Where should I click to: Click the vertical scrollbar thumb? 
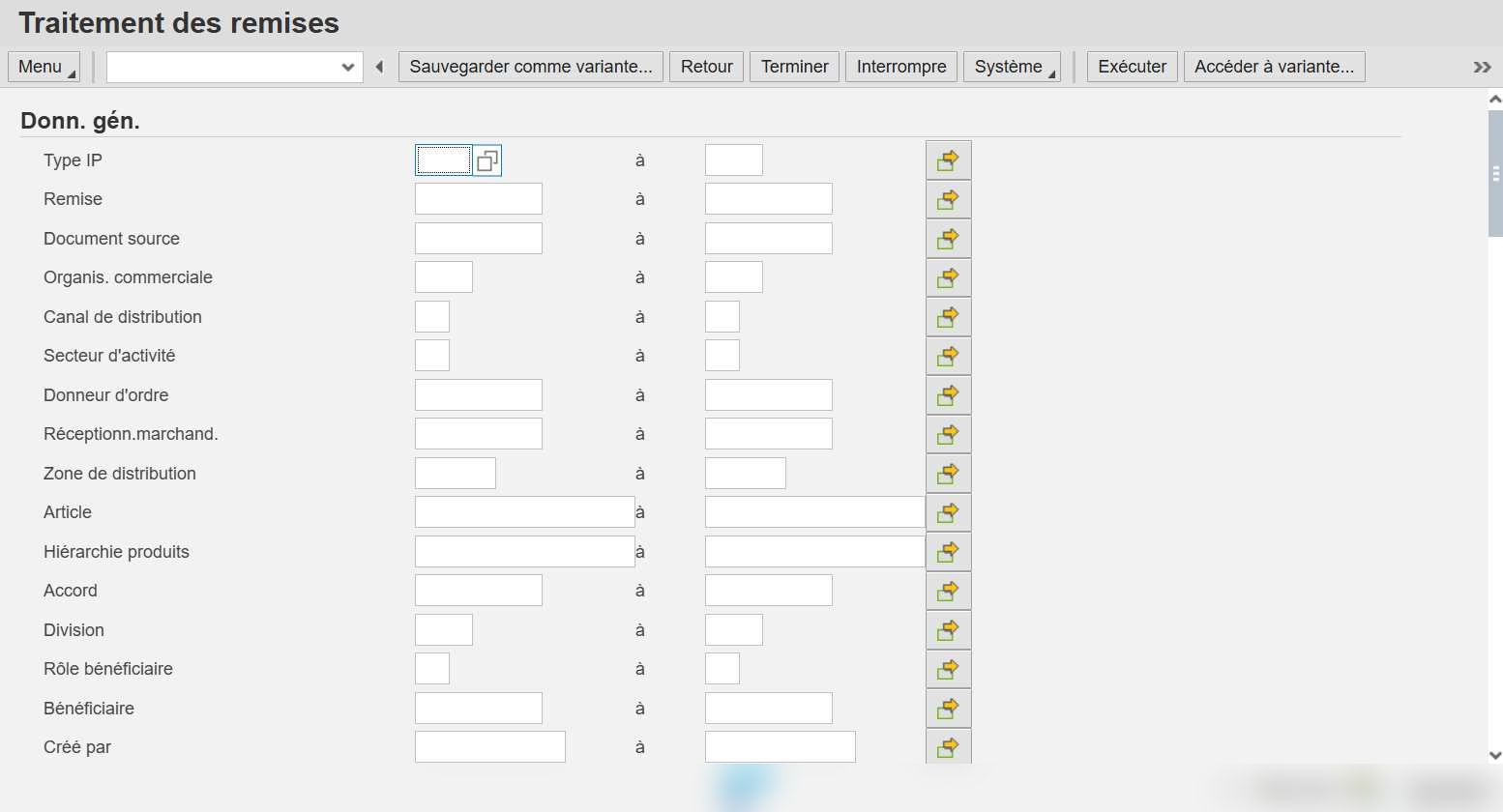[x=1495, y=174]
